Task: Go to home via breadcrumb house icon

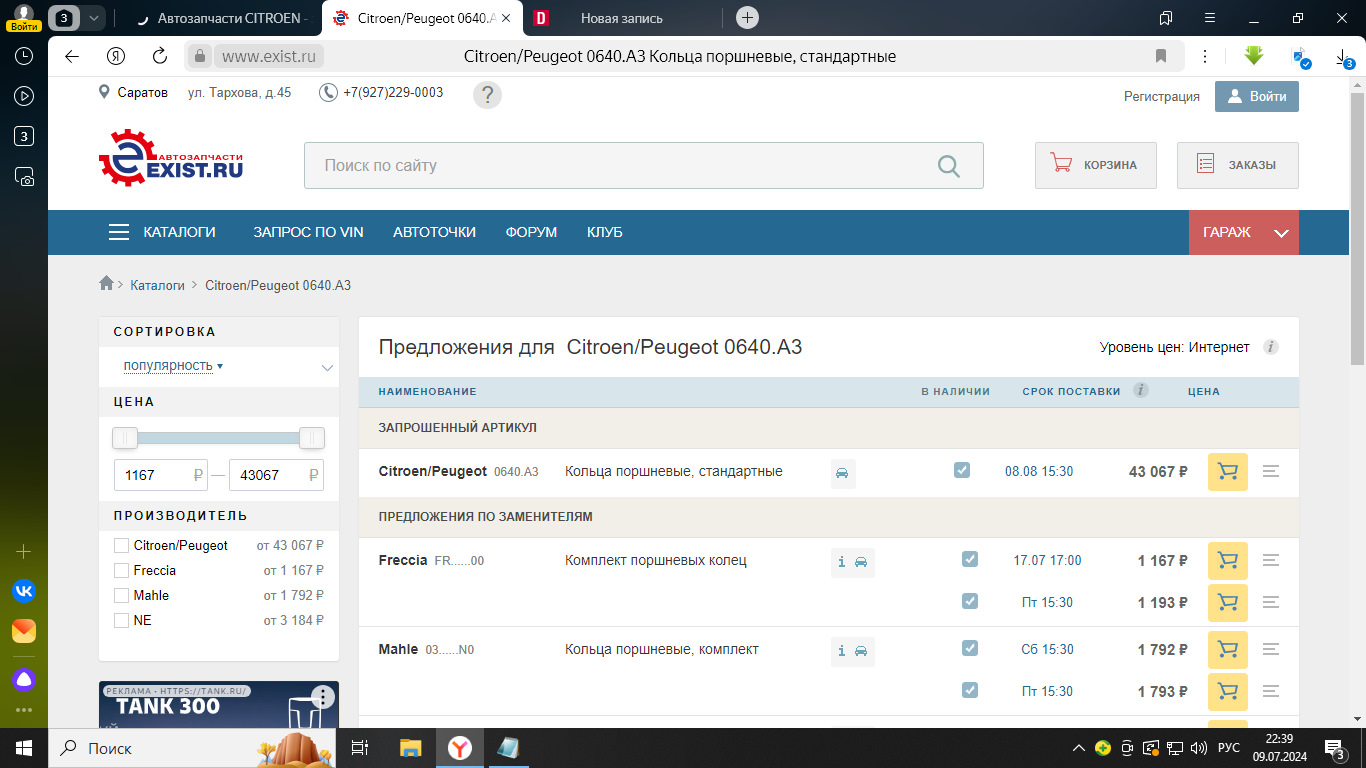Action: (106, 284)
